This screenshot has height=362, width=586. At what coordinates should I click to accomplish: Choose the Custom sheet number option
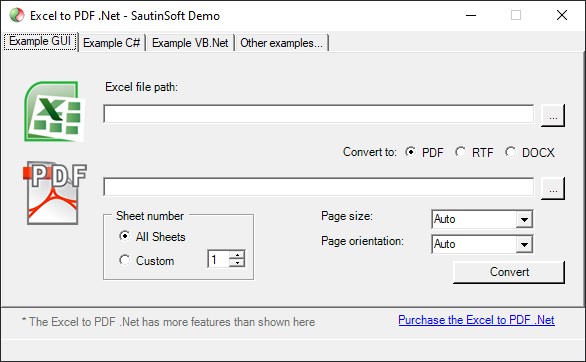146,260
